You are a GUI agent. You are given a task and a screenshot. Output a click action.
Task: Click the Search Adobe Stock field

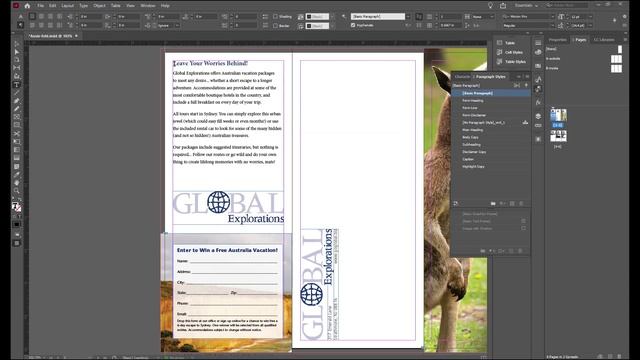click(567, 6)
